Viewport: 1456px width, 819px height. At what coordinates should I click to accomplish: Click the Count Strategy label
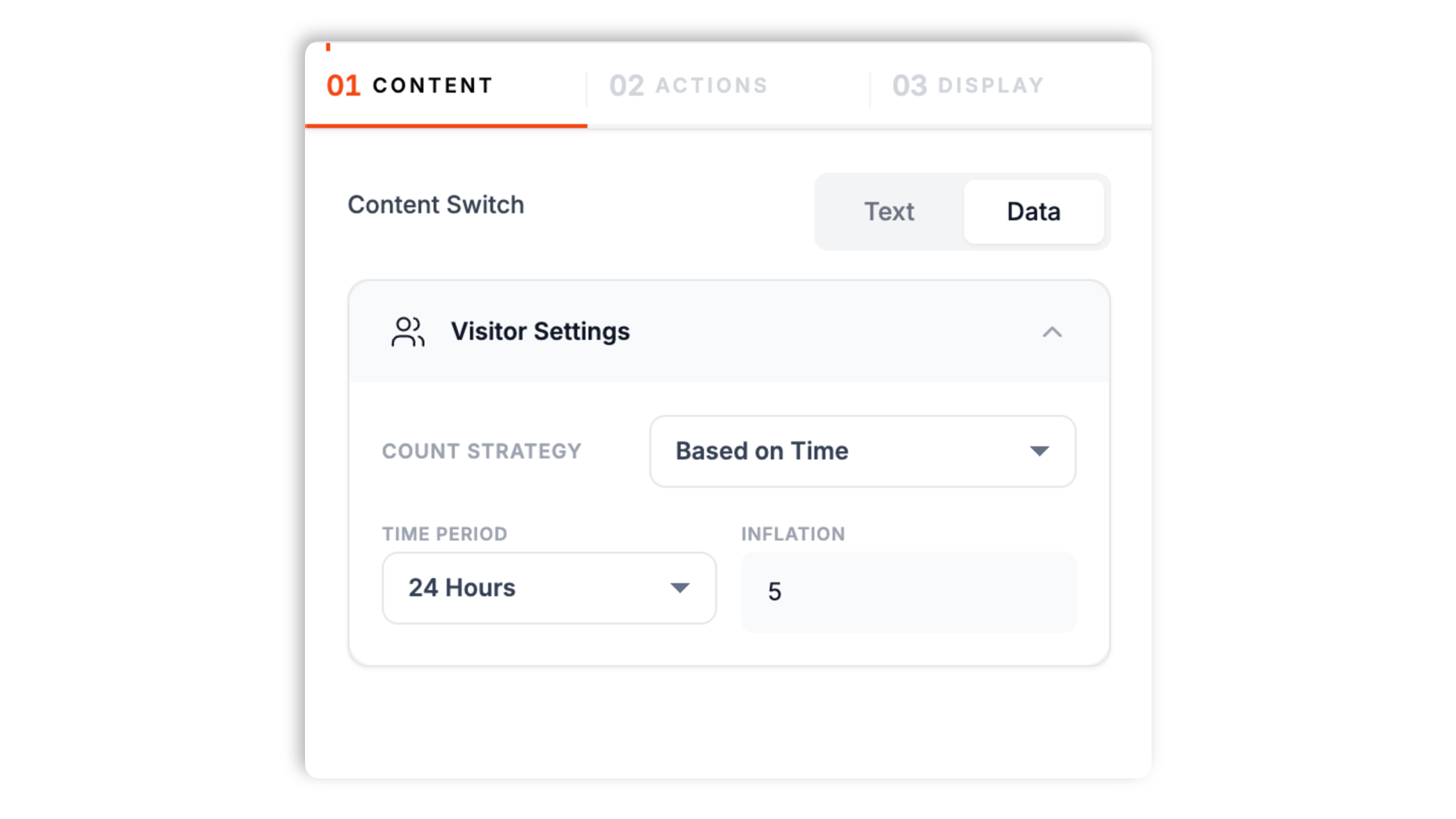[x=482, y=451]
